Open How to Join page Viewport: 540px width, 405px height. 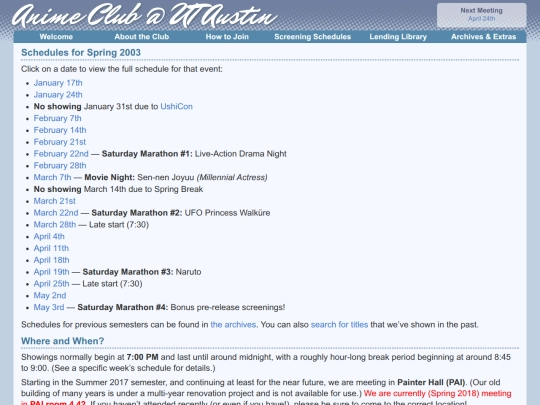[227, 37]
